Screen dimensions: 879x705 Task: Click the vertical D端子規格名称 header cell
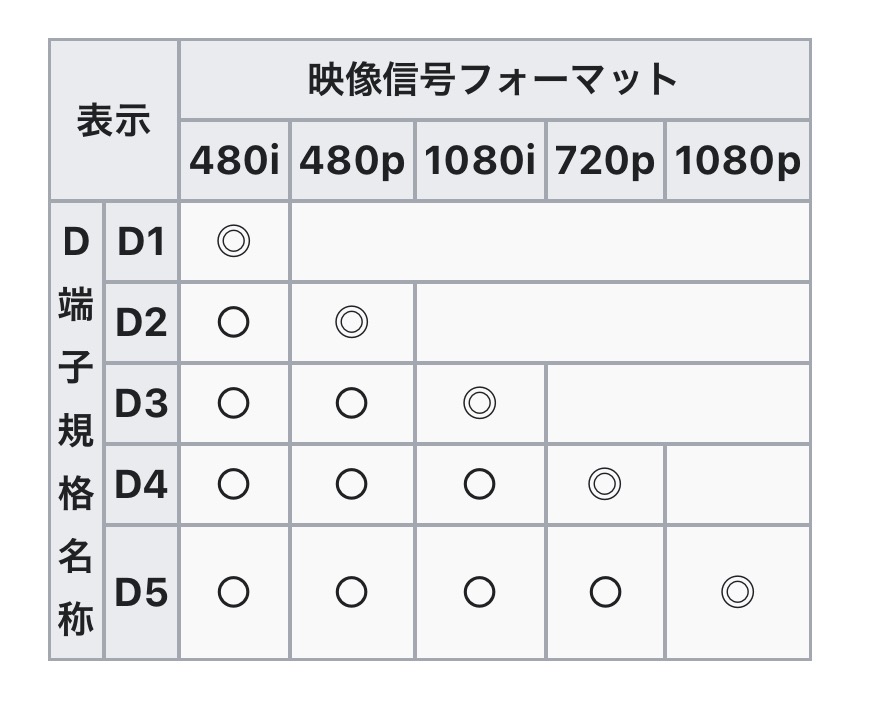76,430
